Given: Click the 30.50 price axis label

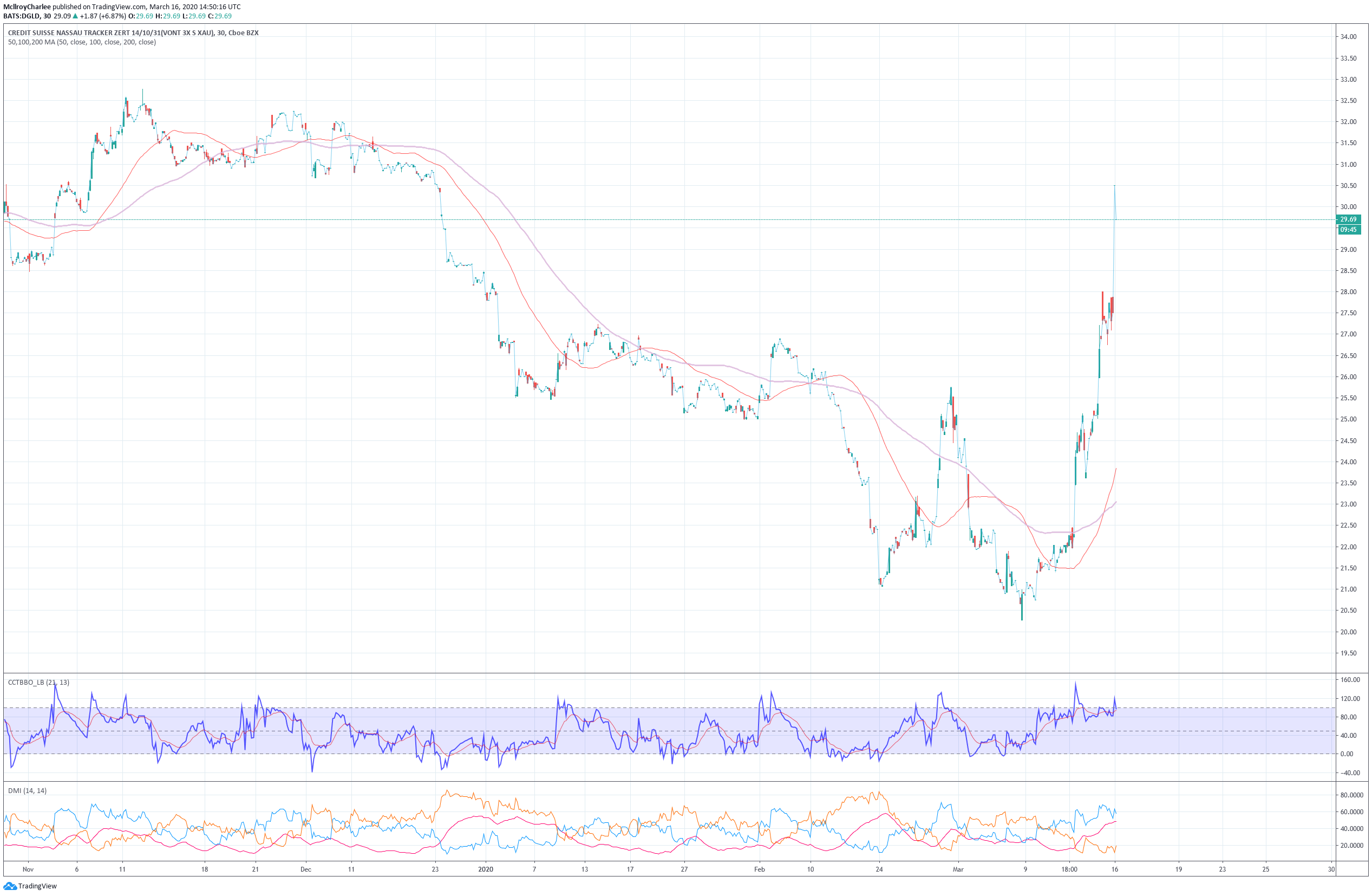Looking at the screenshot, I should click(1348, 186).
